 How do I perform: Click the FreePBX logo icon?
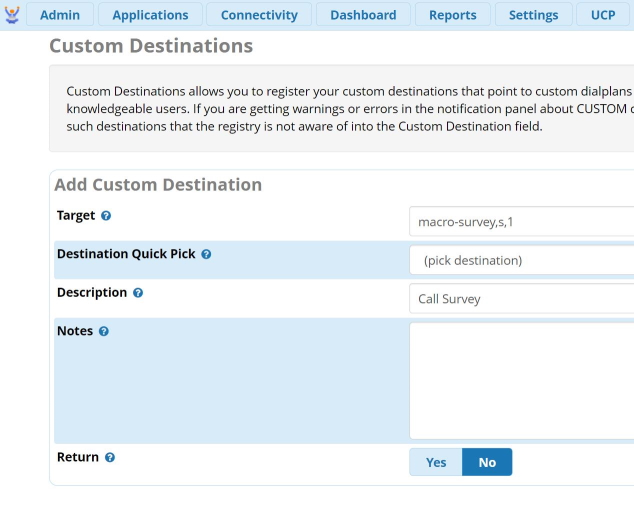[12, 15]
